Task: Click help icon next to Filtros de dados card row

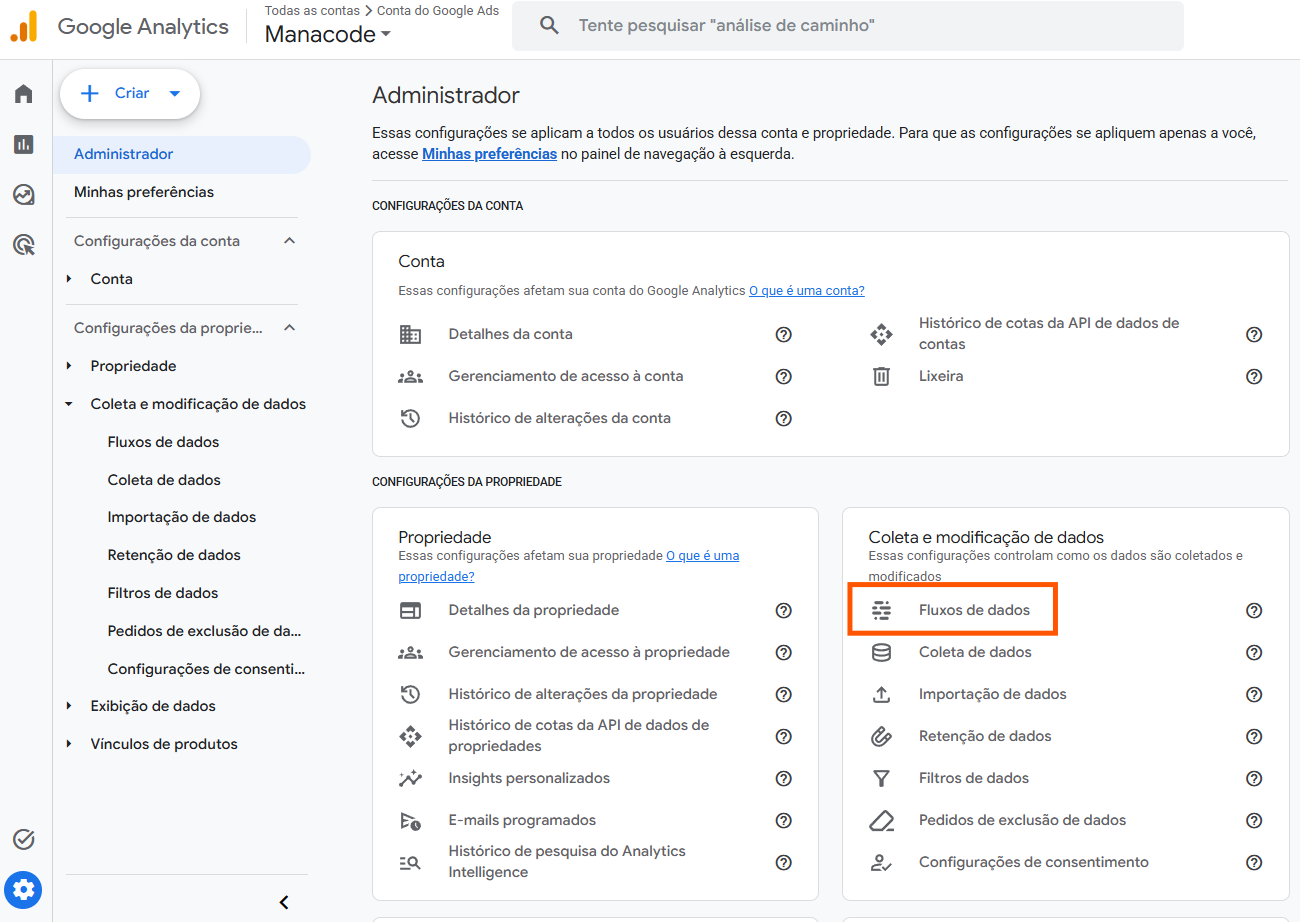Action: point(1254,778)
